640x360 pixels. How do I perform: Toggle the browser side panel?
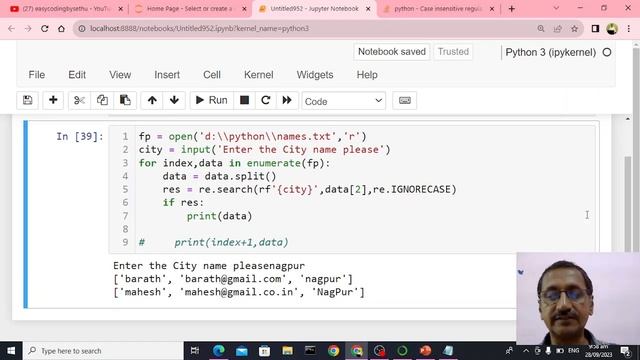coord(595,29)
